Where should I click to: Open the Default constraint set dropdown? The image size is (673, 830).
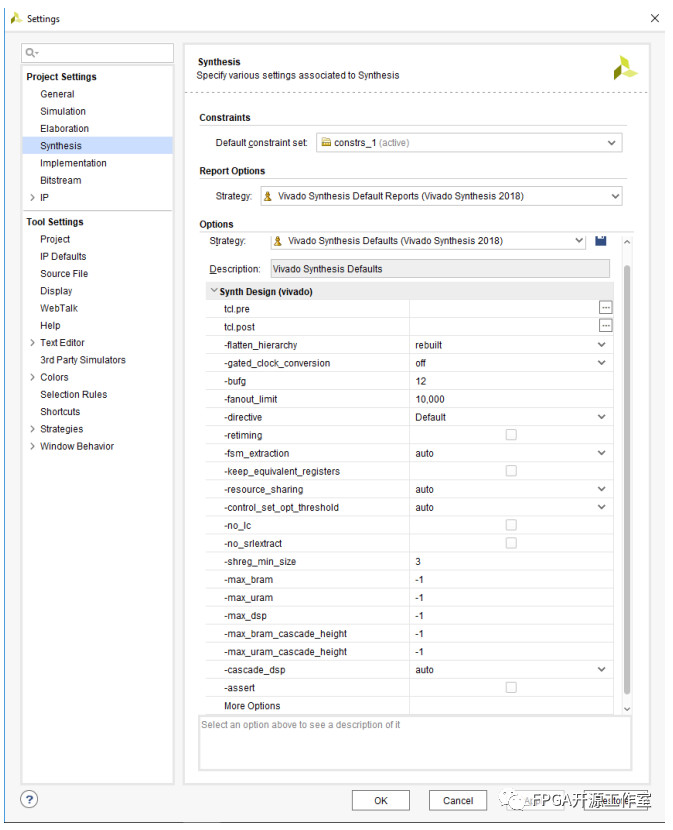(469, 143)
